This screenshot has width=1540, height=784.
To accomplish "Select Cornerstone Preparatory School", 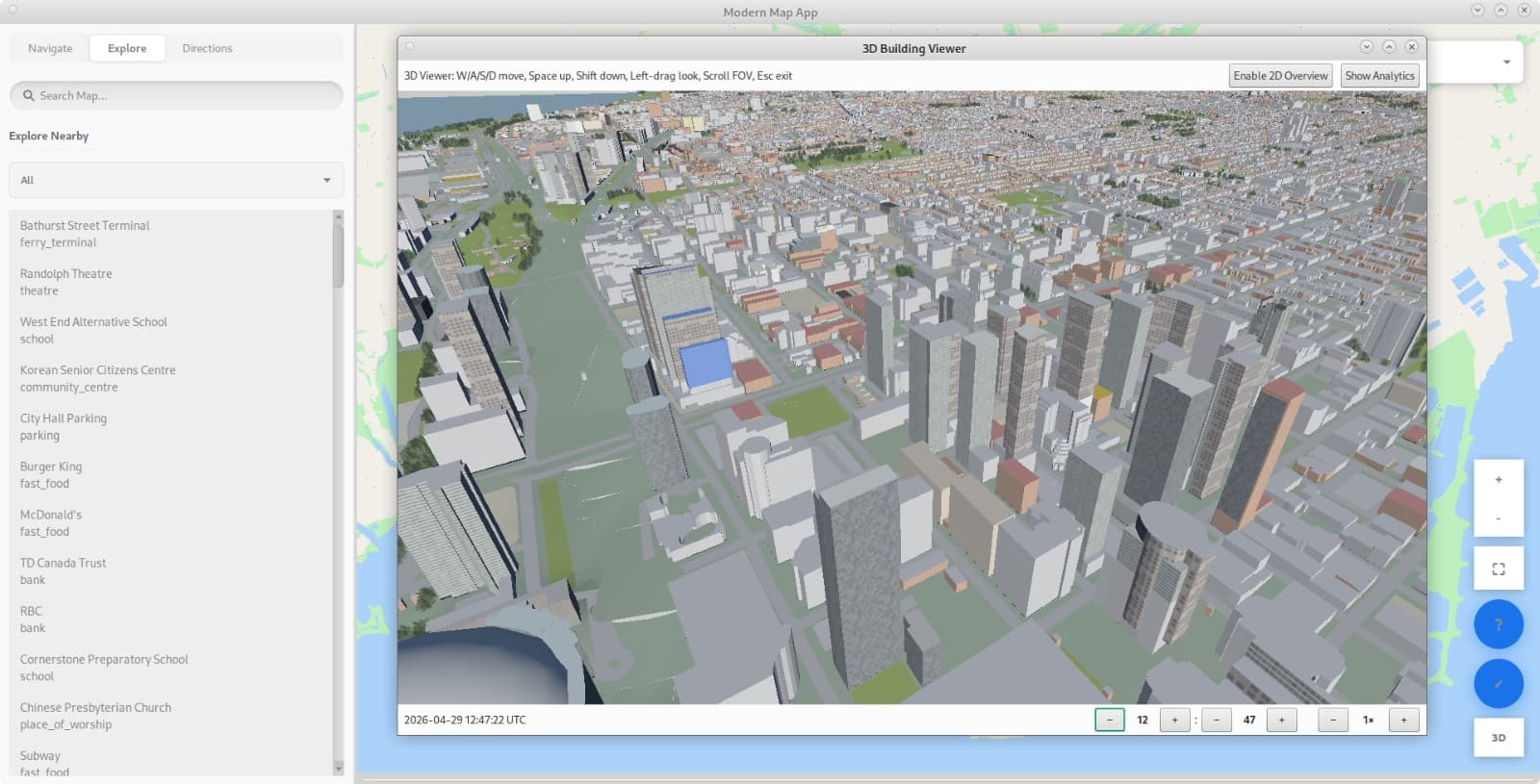I will (171, 668).
